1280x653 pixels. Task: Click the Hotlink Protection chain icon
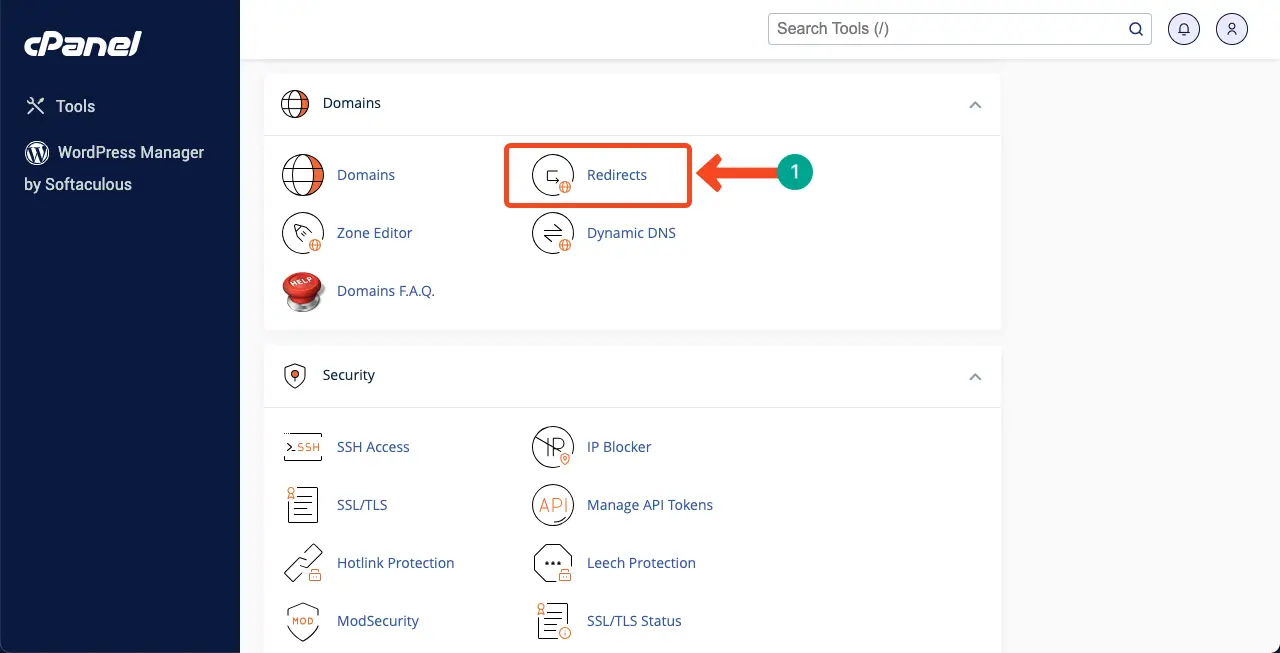(303, 563)
